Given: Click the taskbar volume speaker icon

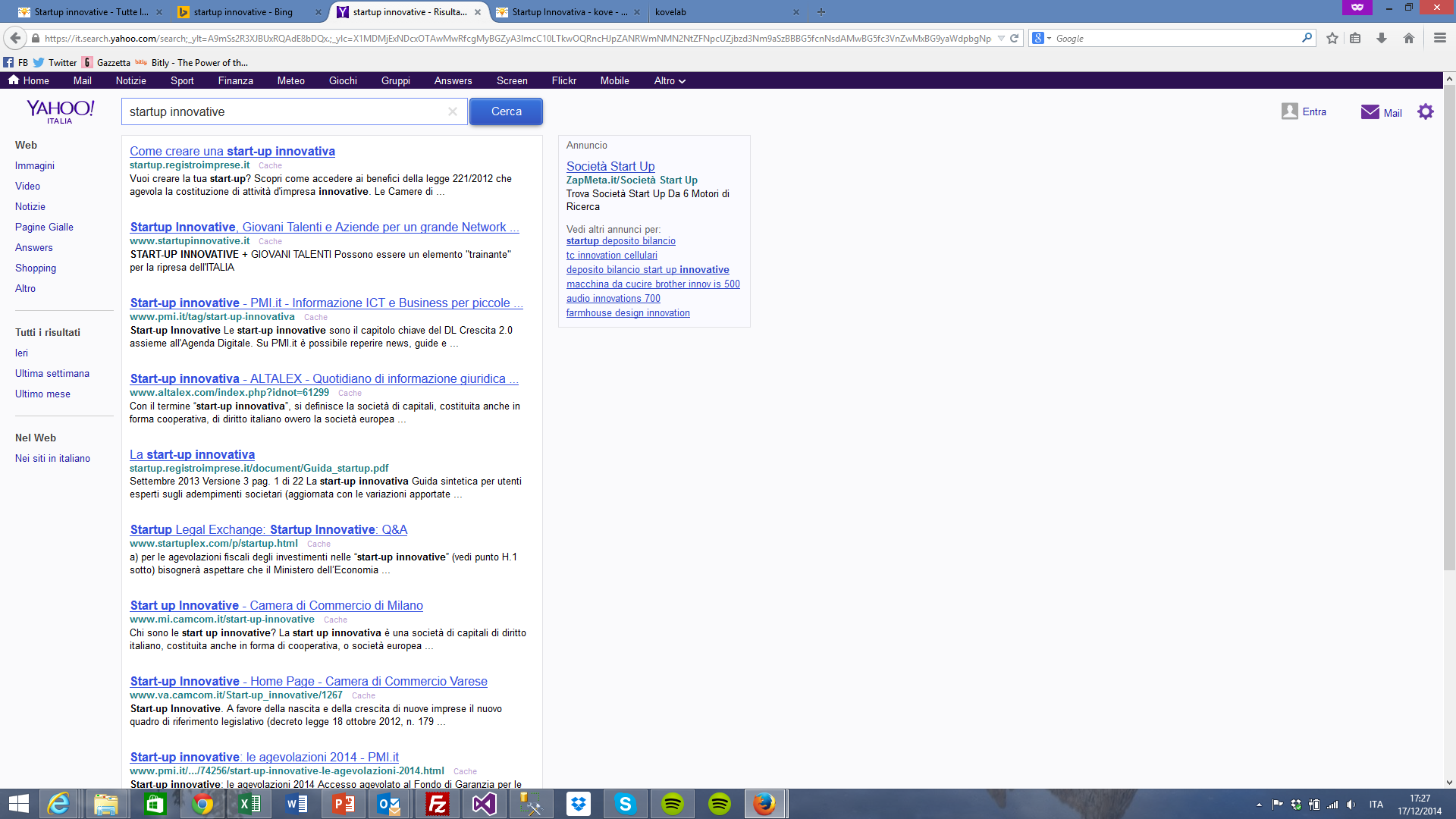Looking at the screenshot, I should (1351, 805).
